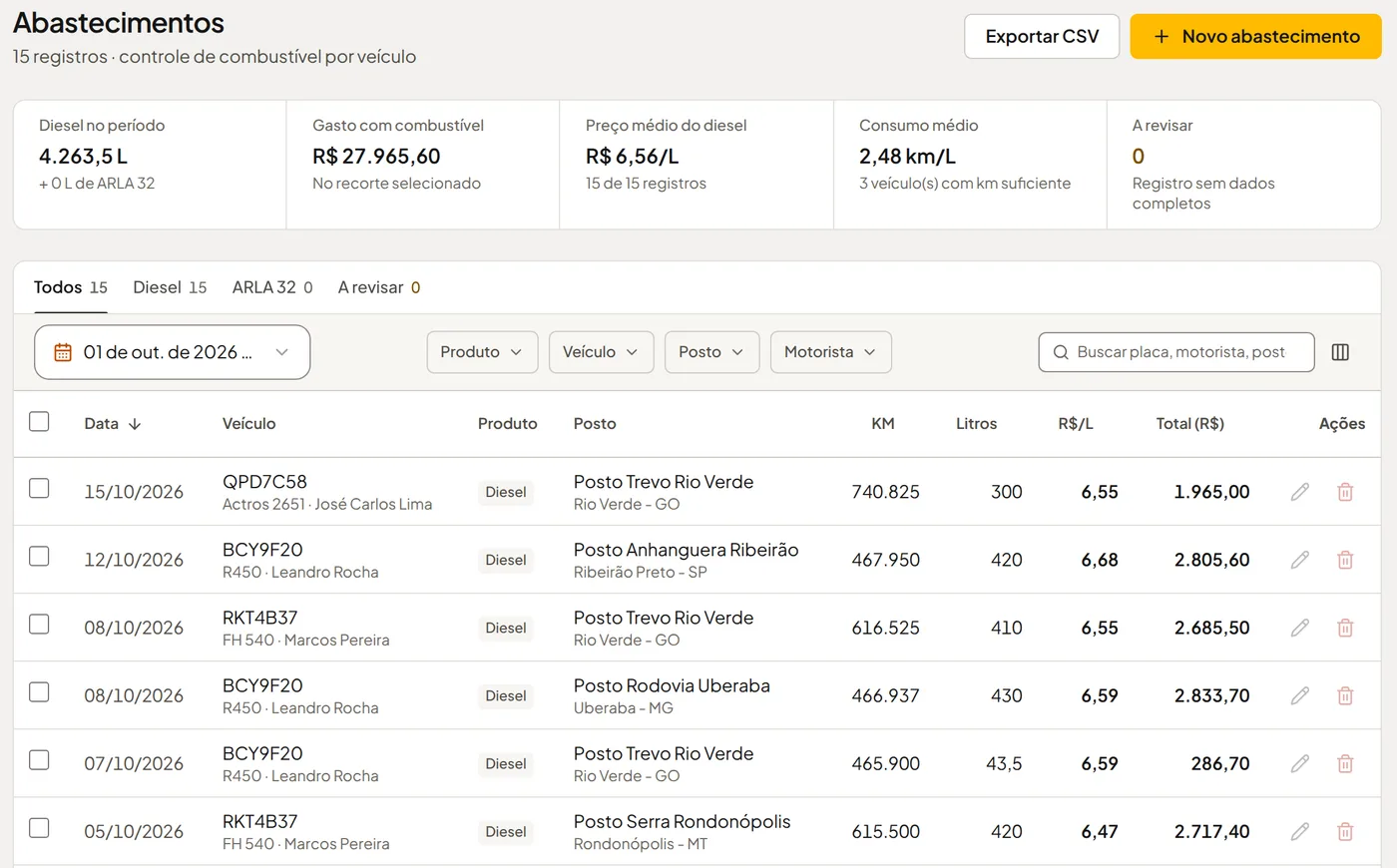
Task: Check the 05/10/2026 row checkbox
Action: [39, 827]
